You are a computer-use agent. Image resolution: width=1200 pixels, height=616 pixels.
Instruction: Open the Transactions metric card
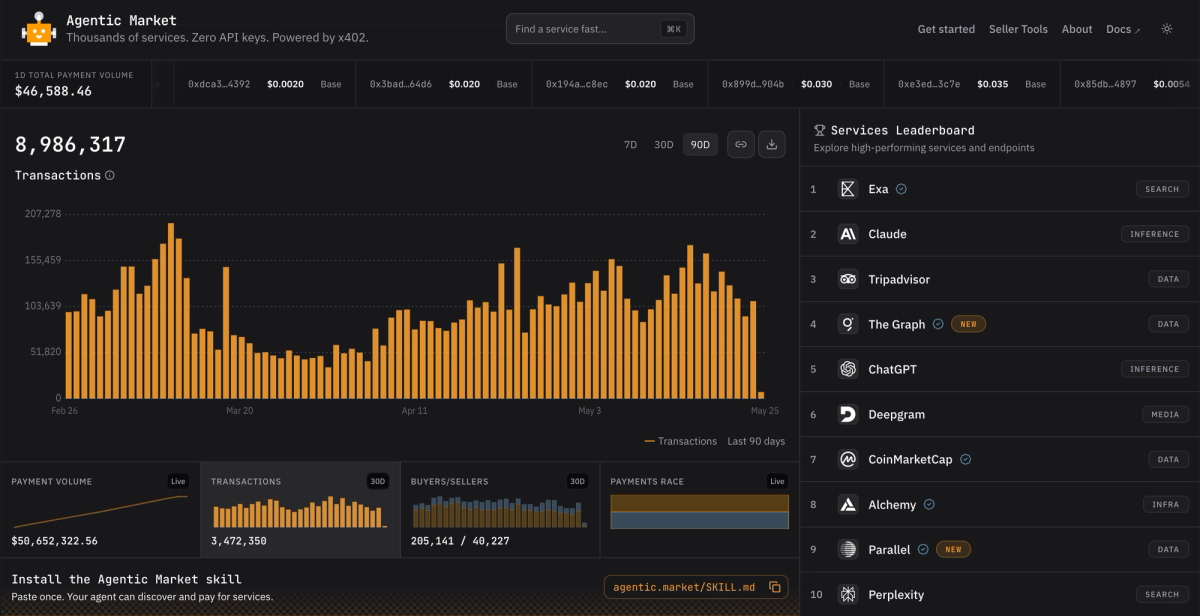(x=300, y=510)
